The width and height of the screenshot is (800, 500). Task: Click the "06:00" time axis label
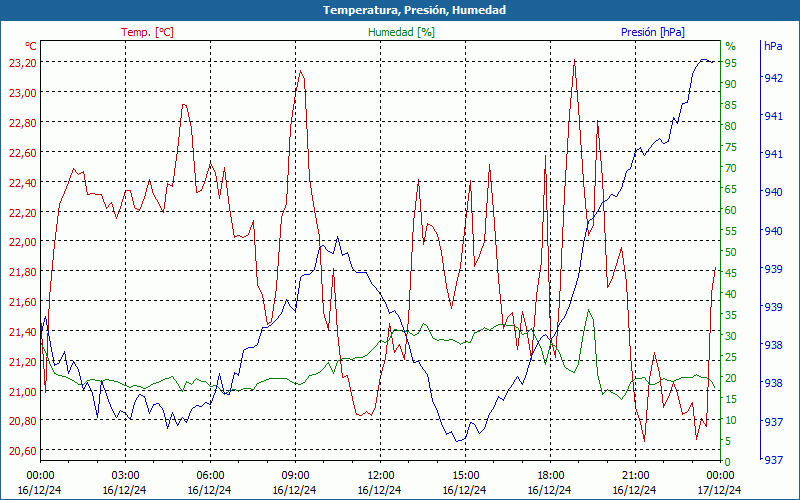click(x=210, y=476)
